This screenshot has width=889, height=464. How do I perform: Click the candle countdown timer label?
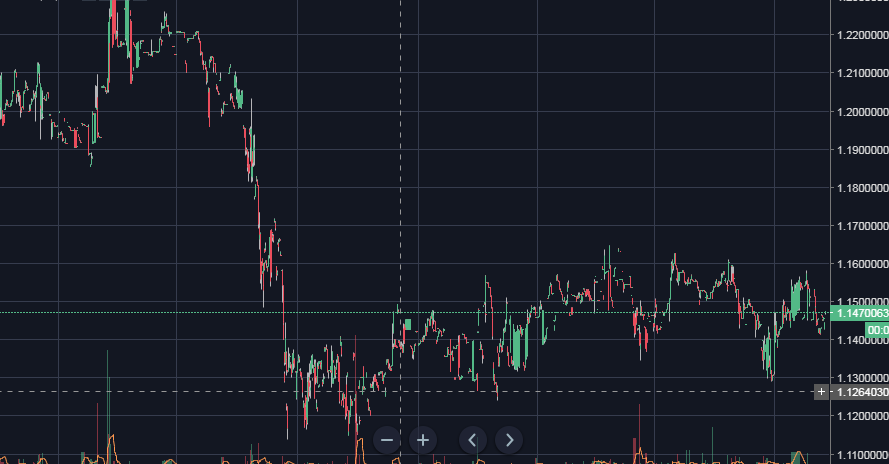(x=877, y=330)
